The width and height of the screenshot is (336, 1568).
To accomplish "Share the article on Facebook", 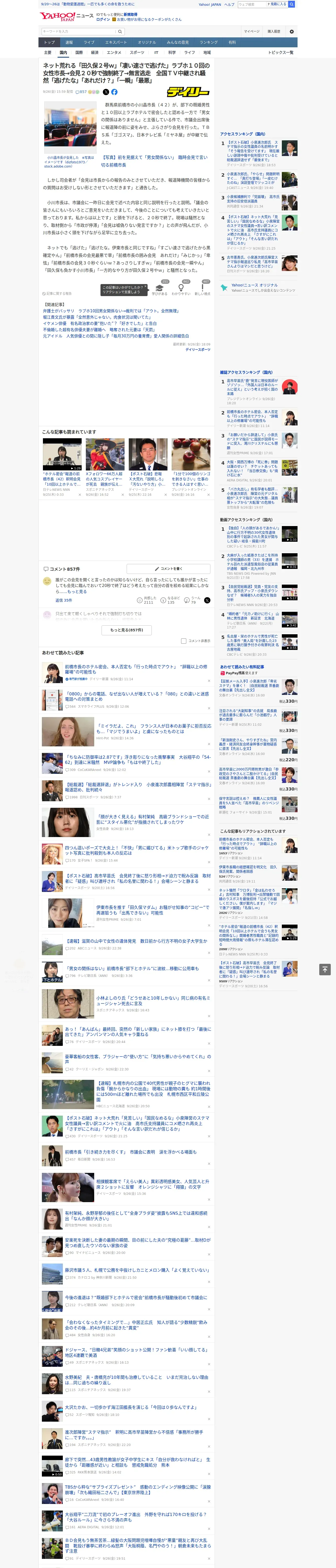I will tap(114, 92).
